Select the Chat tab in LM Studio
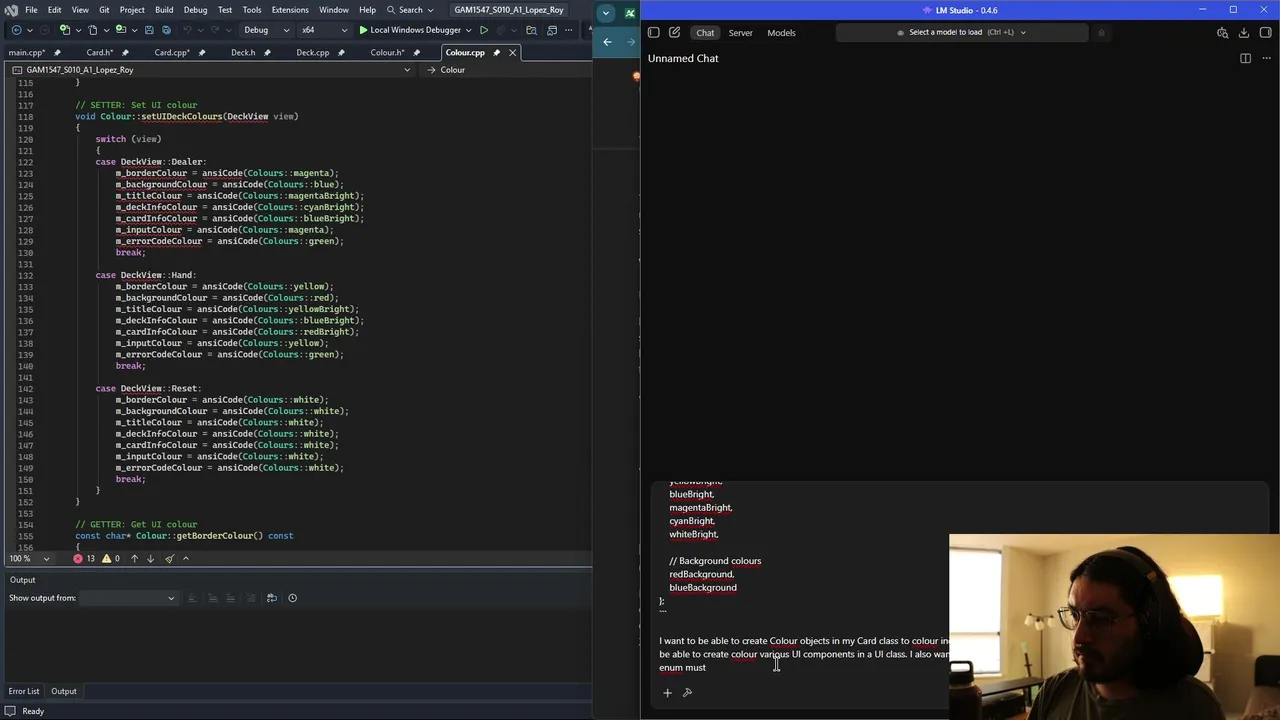The height and width of the screenshot is (720, 1280). pyautogui.click(x=705, y=32)
